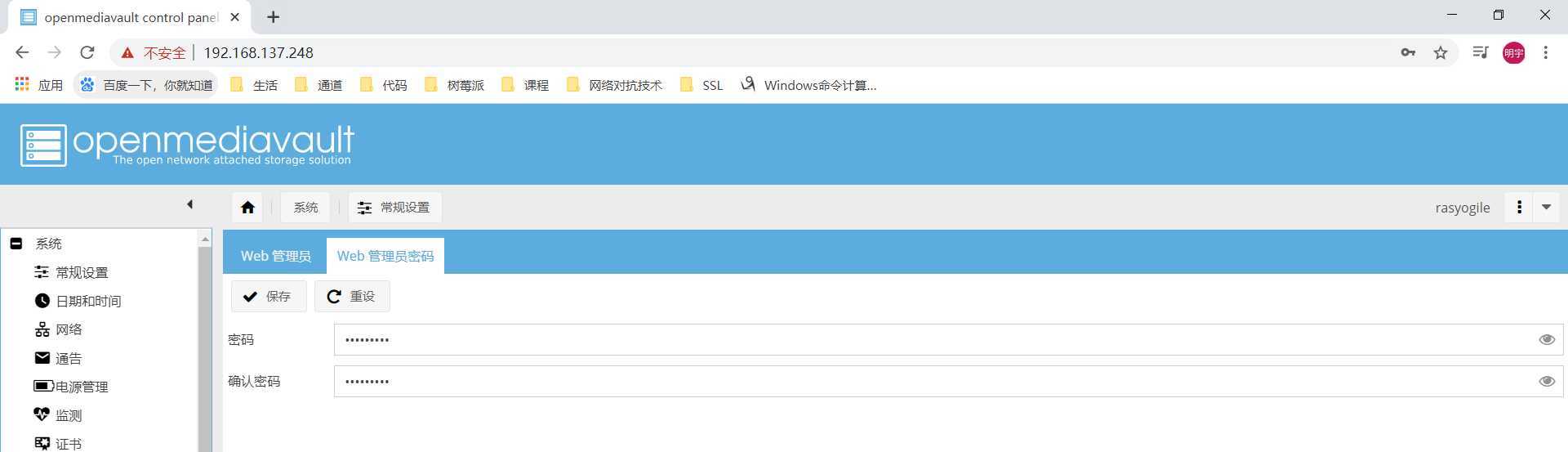The image size is (1568, 452).
Task: Open the Chrome three-dot menu
Action: 1545,52
